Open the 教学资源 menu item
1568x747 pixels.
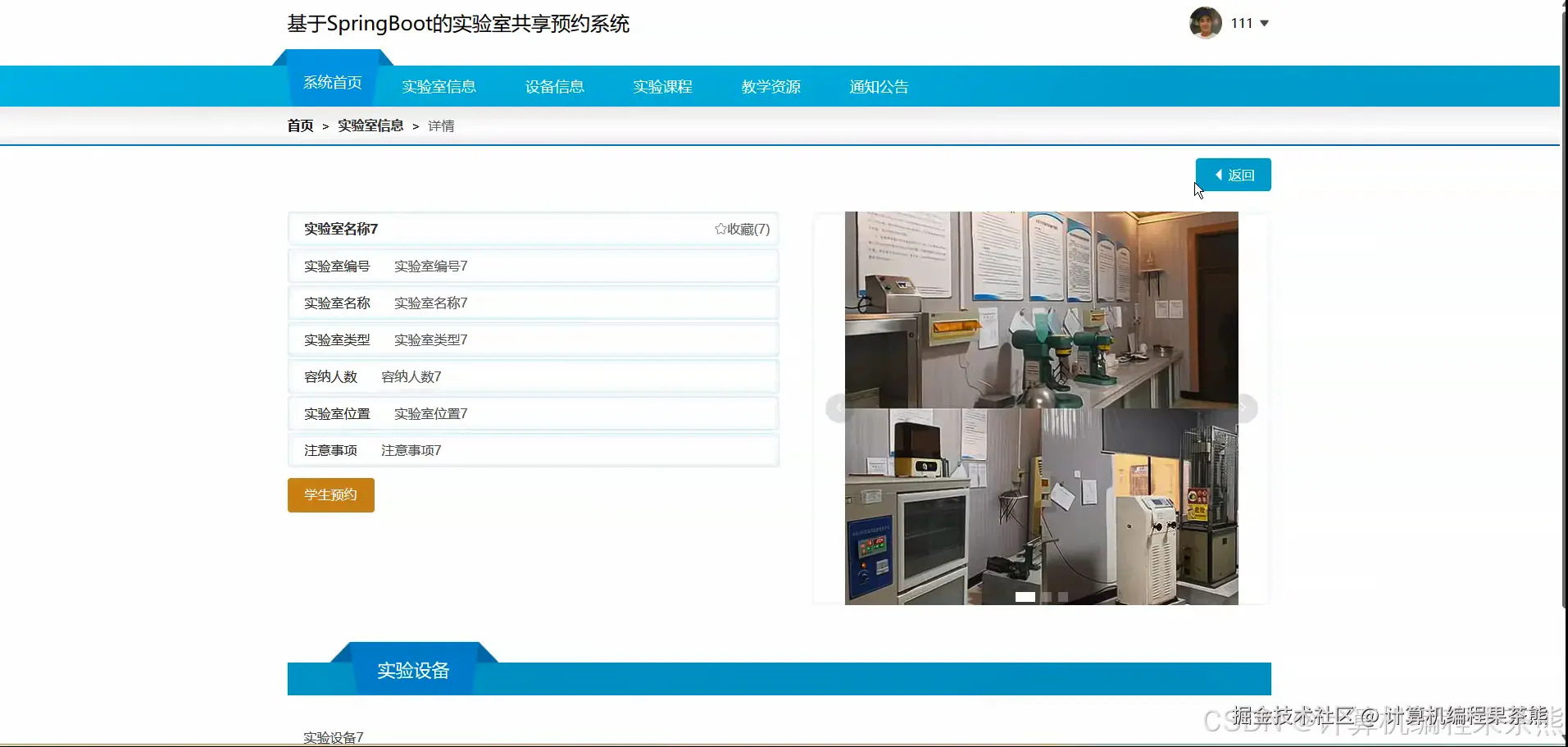770,86
